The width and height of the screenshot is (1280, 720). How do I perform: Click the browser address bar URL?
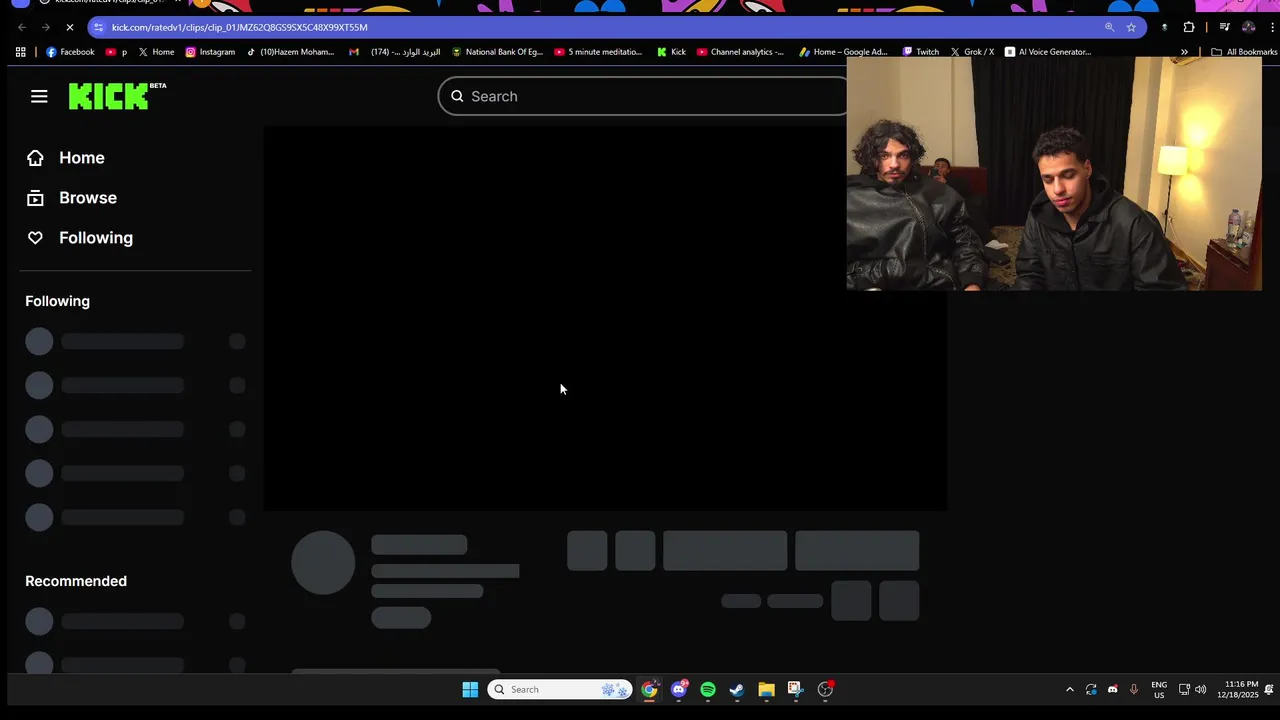[x=240, y=27]
